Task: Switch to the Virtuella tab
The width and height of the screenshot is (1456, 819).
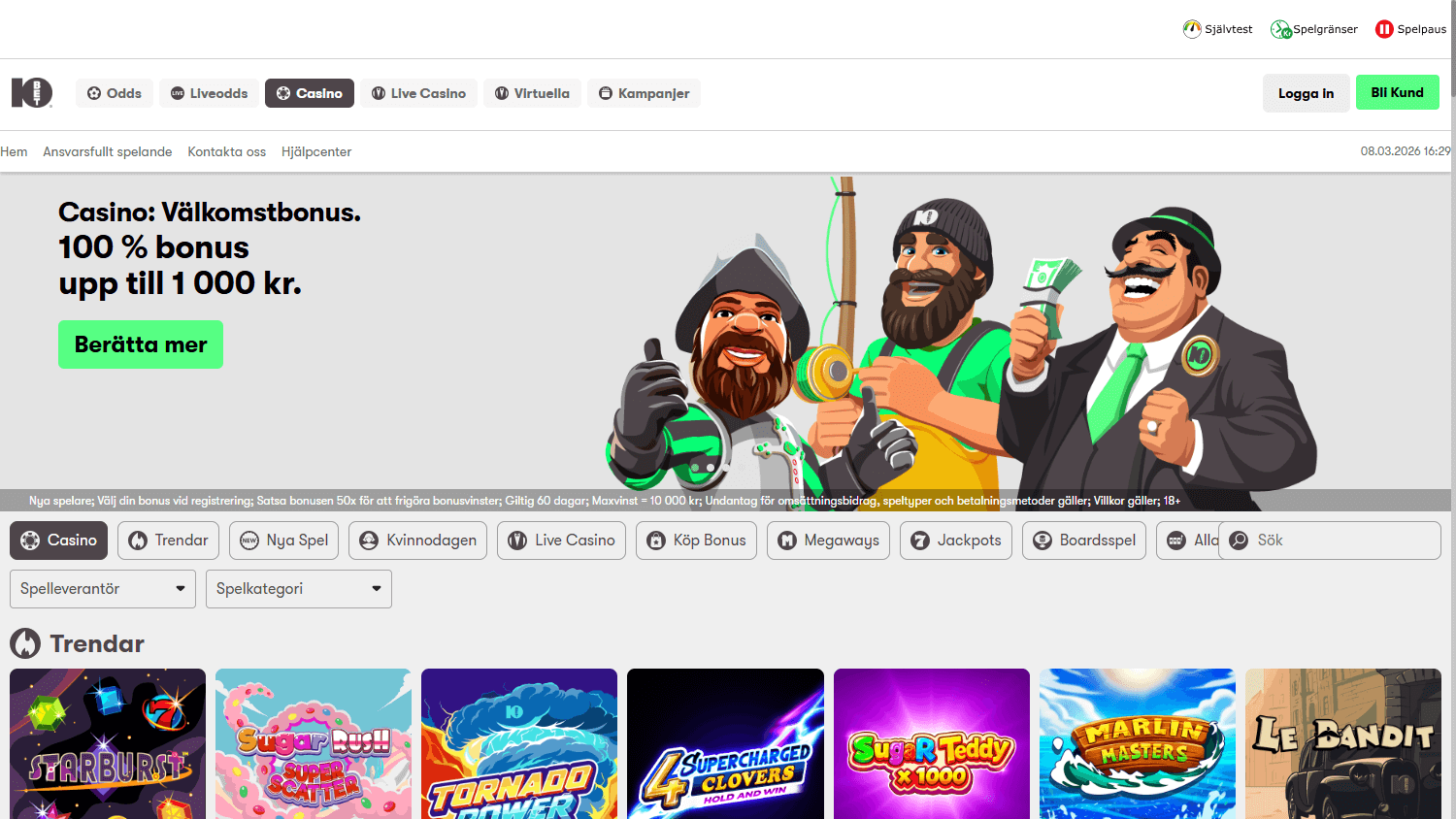Action: (x=532, y=93)
